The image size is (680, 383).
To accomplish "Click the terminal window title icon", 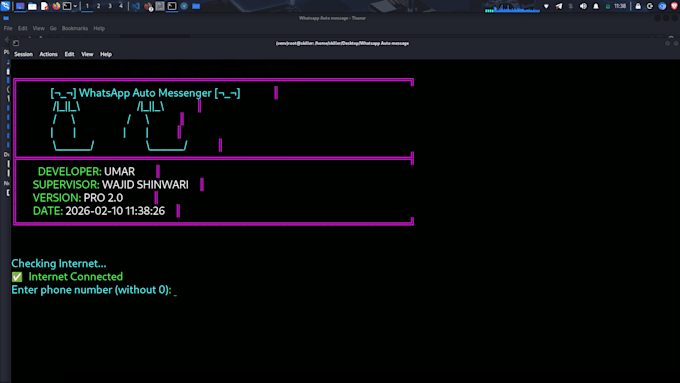I will (x=16, y=43).
